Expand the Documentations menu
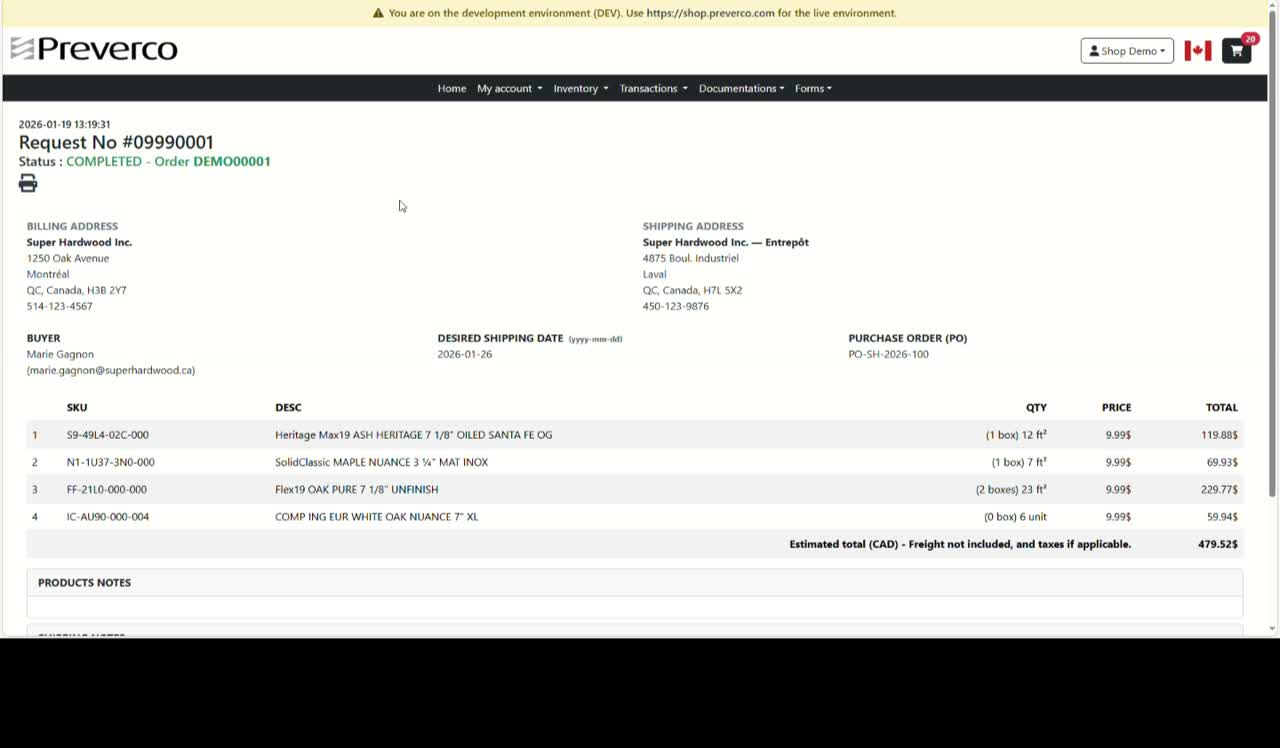1280x748 pixels. point(741,88)
